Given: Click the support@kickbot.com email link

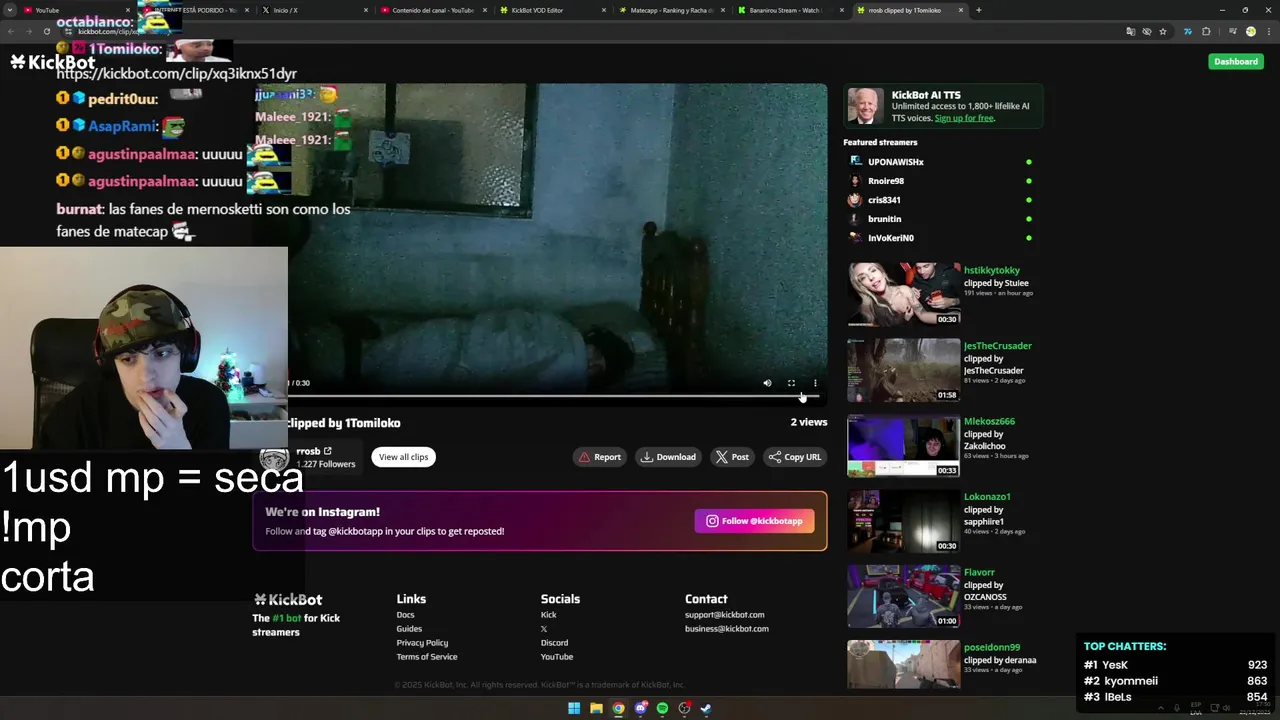Looking at the screenshot, I should [724, 615].
